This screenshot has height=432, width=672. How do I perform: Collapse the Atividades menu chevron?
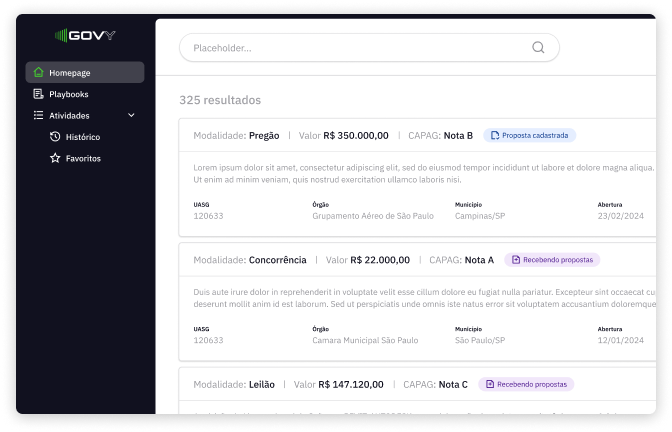pyautogui.click(x=132, y=115)
